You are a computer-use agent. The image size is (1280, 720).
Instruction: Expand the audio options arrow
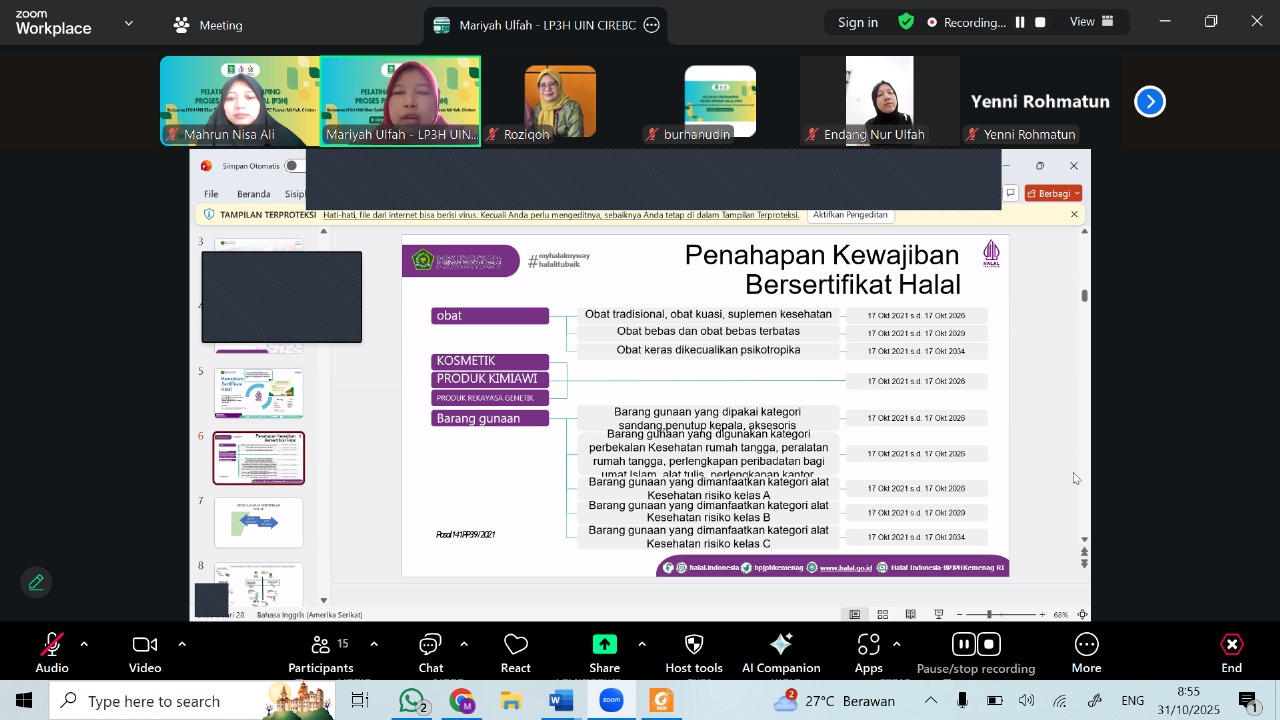pos(84,644)
